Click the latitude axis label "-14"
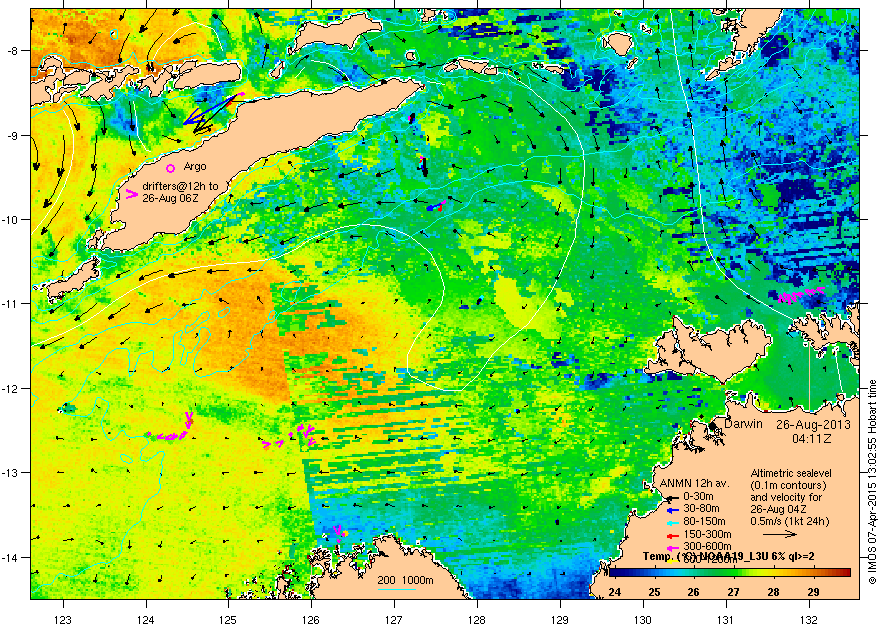The width and height of the screenshot is (880, 630). pyautogui.click(x=12, y=558)
